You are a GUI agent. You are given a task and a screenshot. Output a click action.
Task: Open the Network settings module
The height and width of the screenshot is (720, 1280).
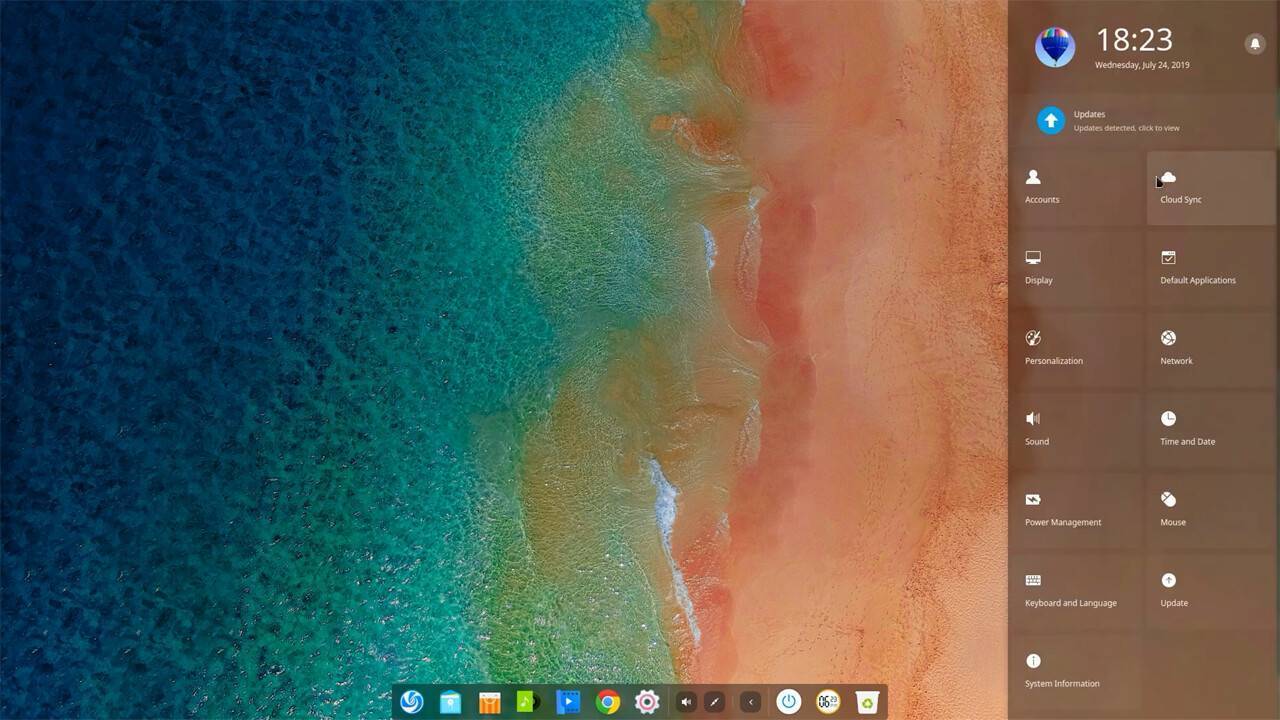point(1211,349)
